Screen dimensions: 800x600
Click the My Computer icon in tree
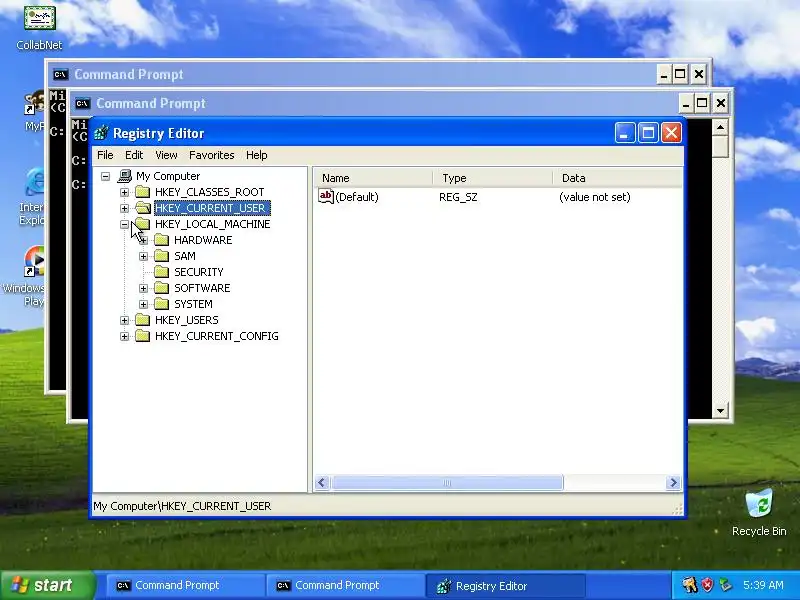point(124,176)
